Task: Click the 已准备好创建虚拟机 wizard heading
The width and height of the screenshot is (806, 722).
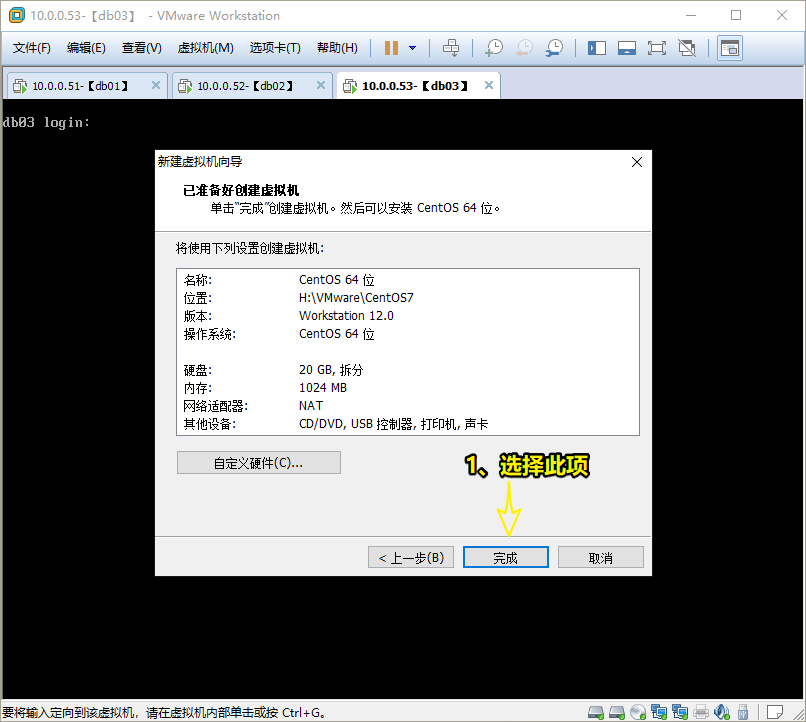Action: pyautogui.click(x=241, y=191)
